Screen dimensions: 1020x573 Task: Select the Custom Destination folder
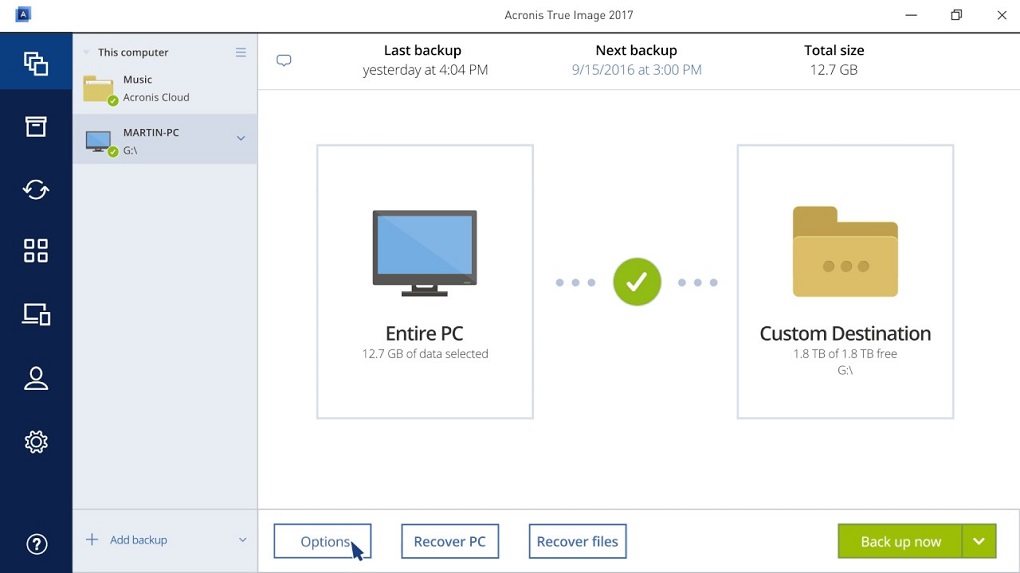tap(845, 282)
